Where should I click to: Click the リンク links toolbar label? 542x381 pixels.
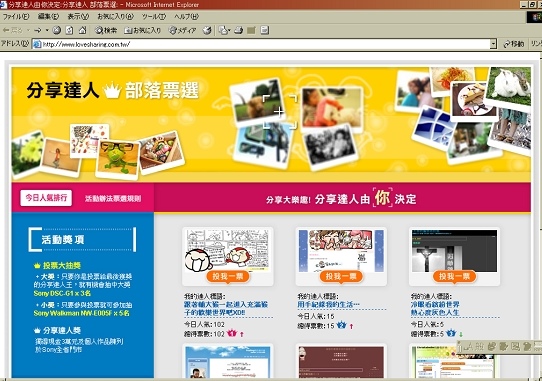pyautogui.click(x=536, y=44)
